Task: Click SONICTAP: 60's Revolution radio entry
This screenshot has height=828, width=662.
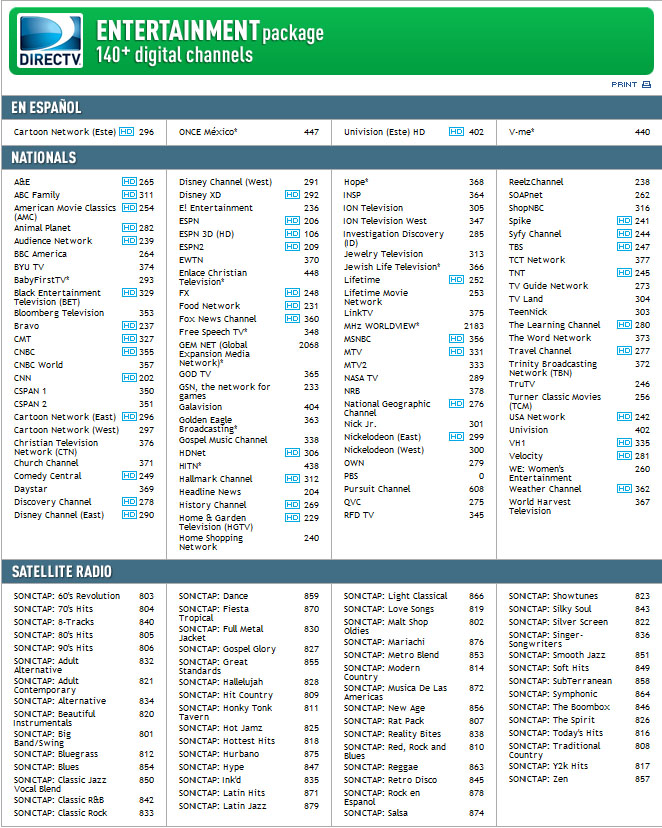Action: click(83, 596)
